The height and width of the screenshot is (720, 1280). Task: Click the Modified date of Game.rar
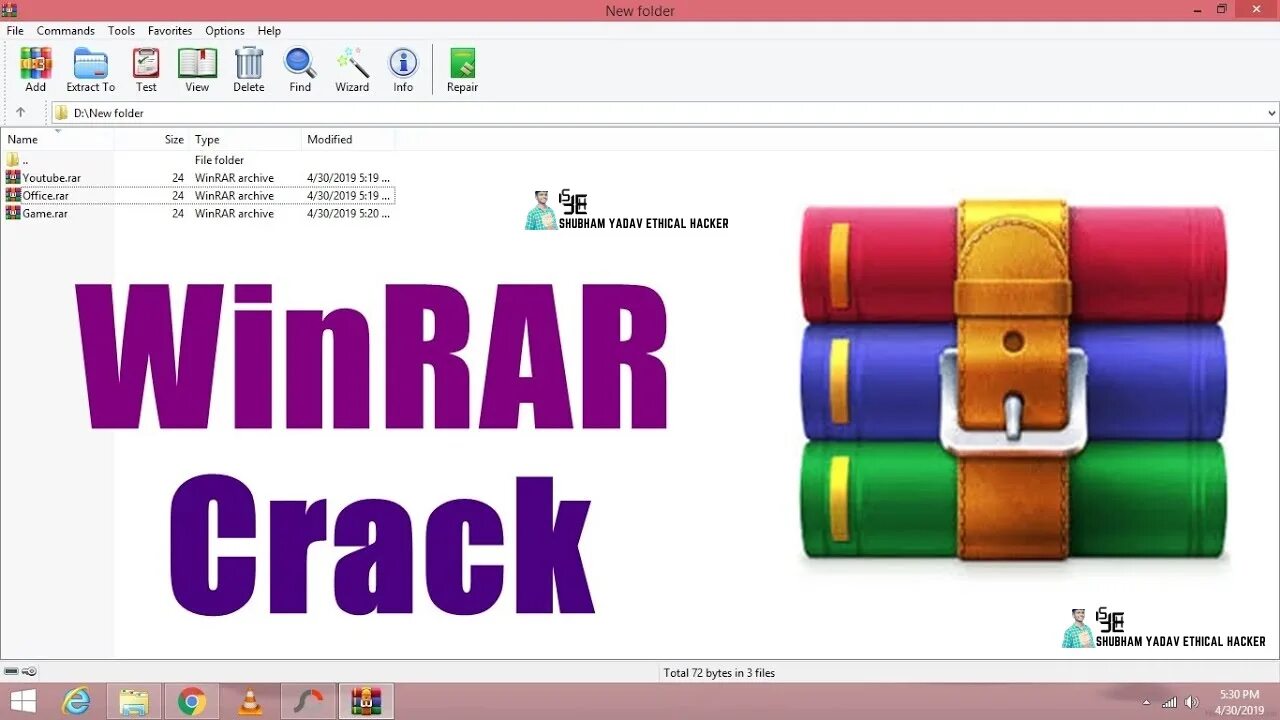click(348, 214)
